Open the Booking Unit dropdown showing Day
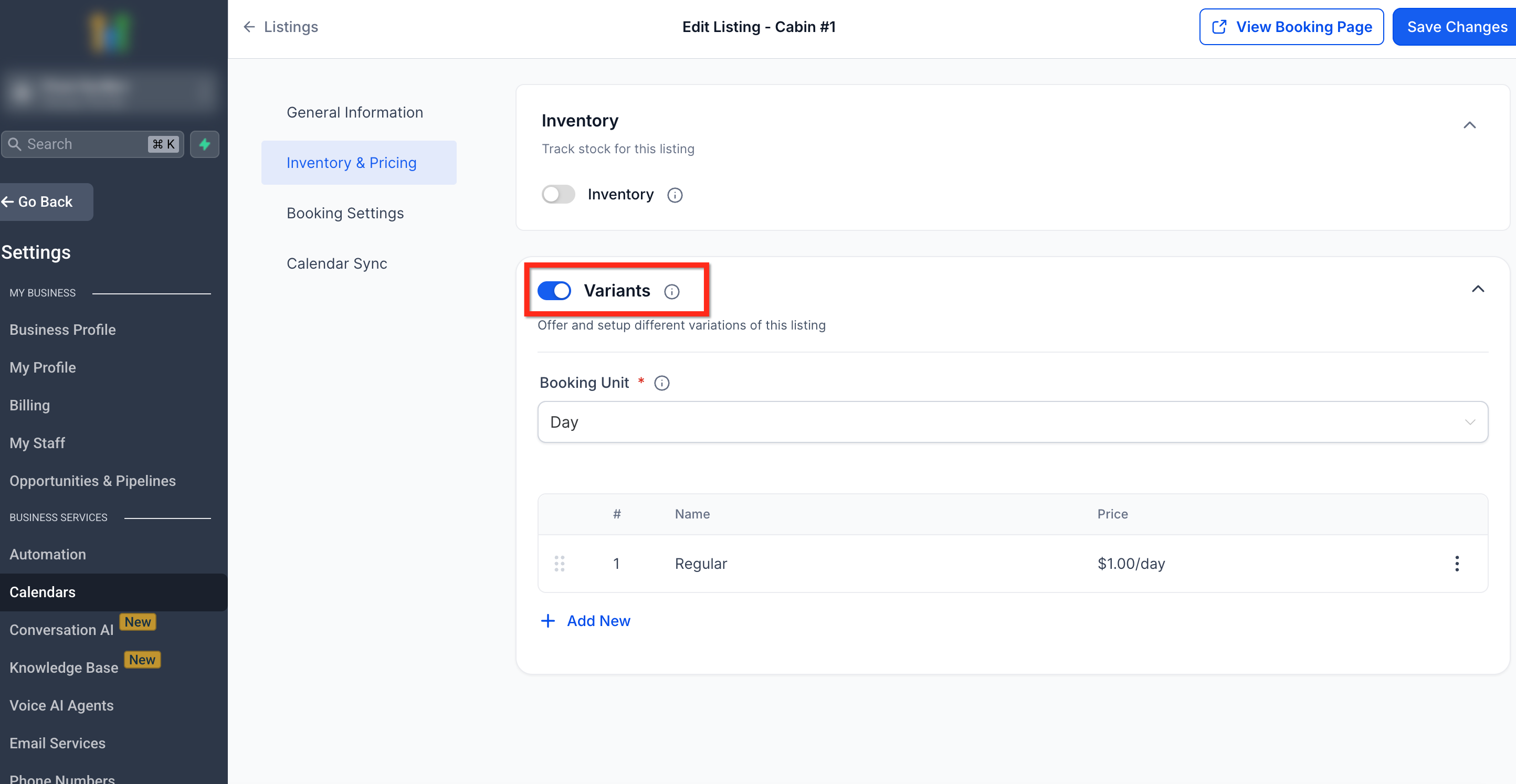This screenshot has width=1516, height=784. pos(1012,422)
